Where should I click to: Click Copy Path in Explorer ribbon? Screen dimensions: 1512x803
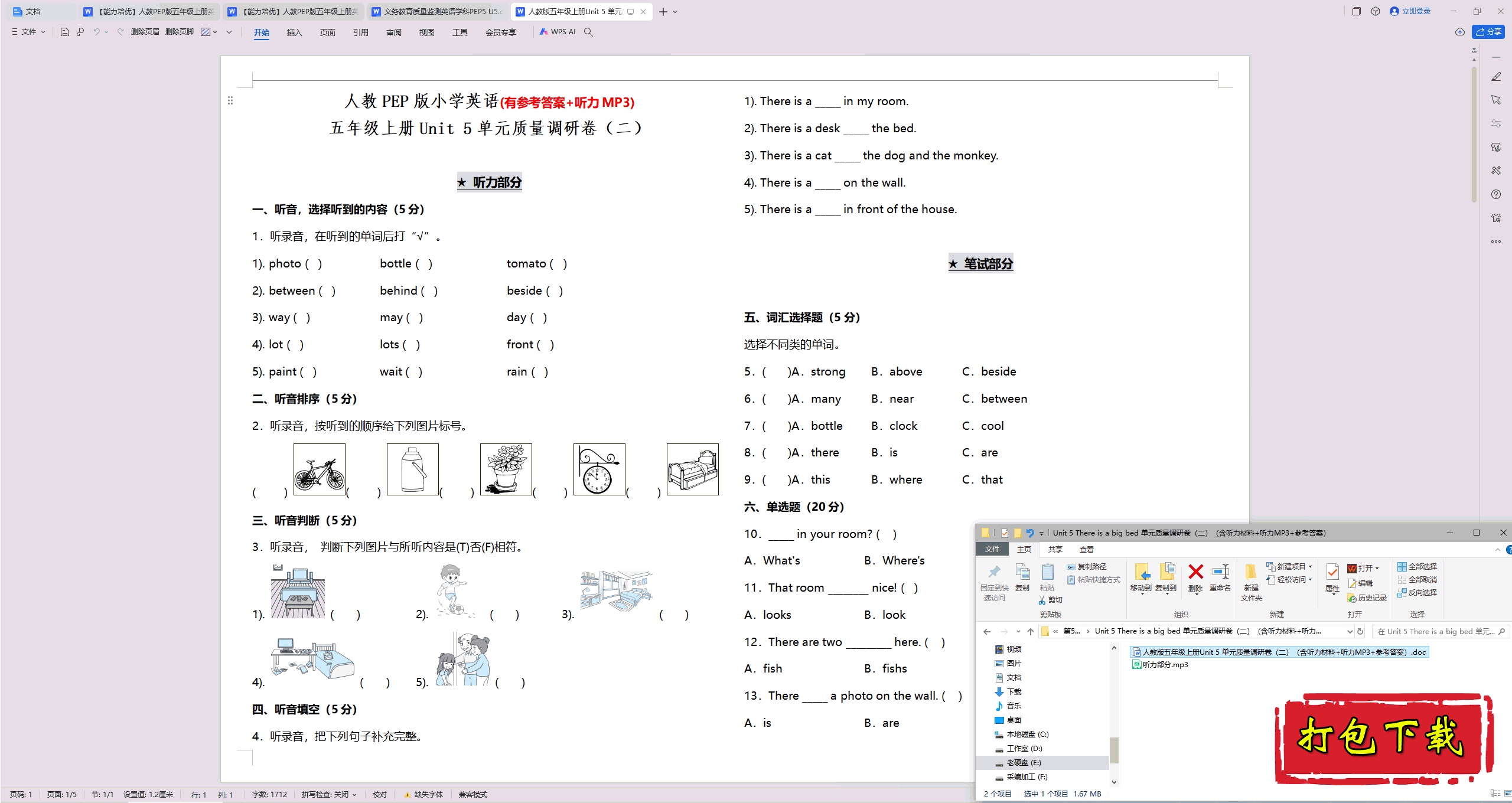pos(1087,566)
